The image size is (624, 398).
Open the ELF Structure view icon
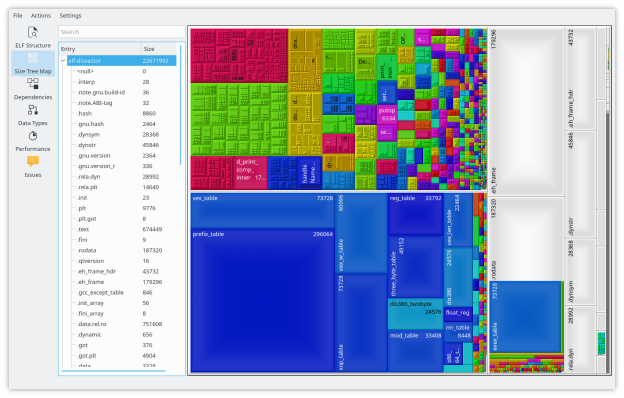[x=33, y=32]
